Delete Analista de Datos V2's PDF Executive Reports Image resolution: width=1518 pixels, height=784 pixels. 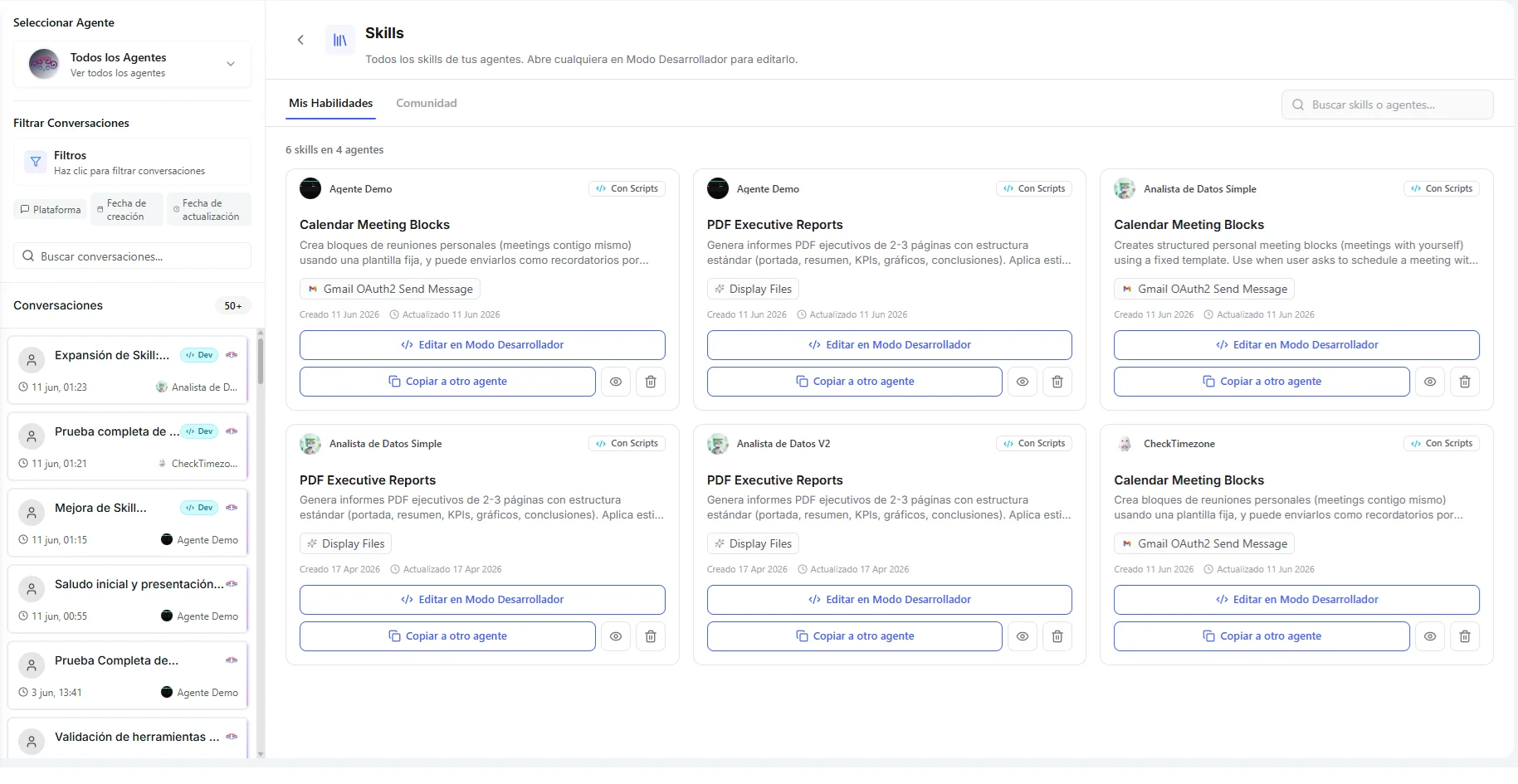coord(1057,636)
